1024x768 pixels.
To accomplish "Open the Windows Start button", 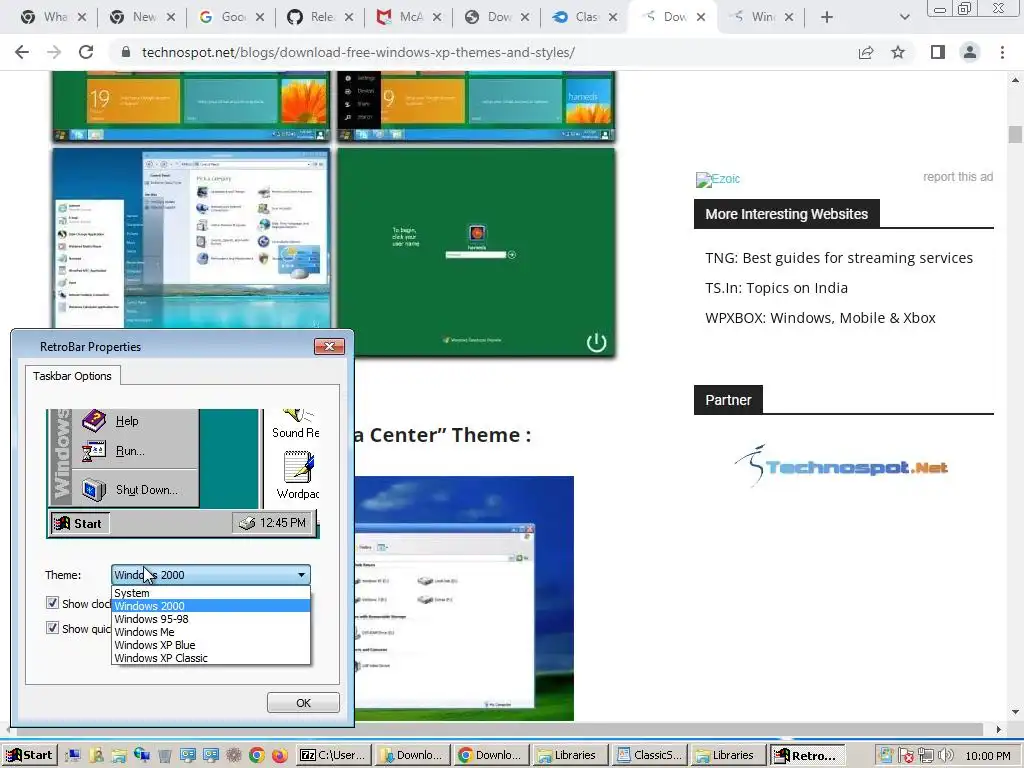I will coord(29,756).
